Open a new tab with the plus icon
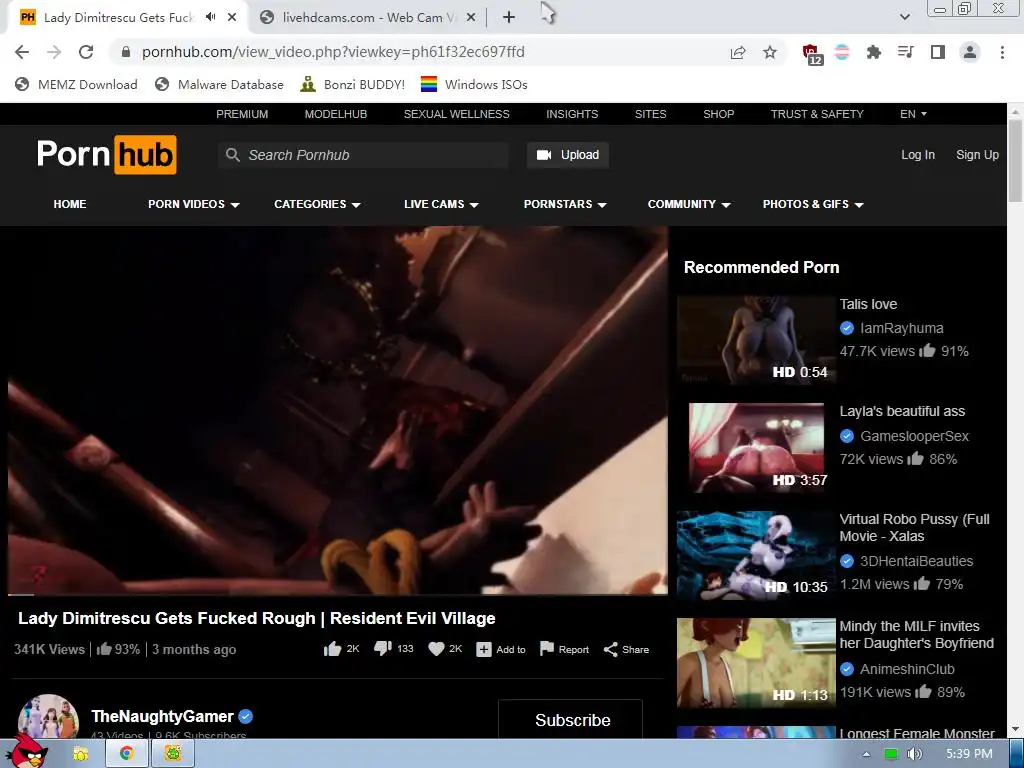 [509, 18]
